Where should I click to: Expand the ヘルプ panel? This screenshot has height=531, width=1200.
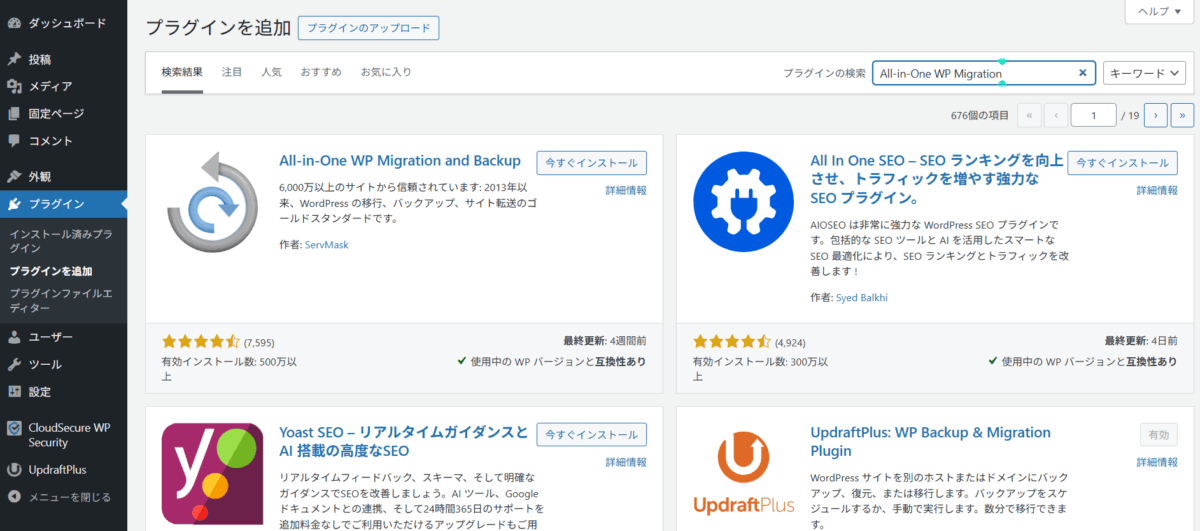tap(1160, 11)
